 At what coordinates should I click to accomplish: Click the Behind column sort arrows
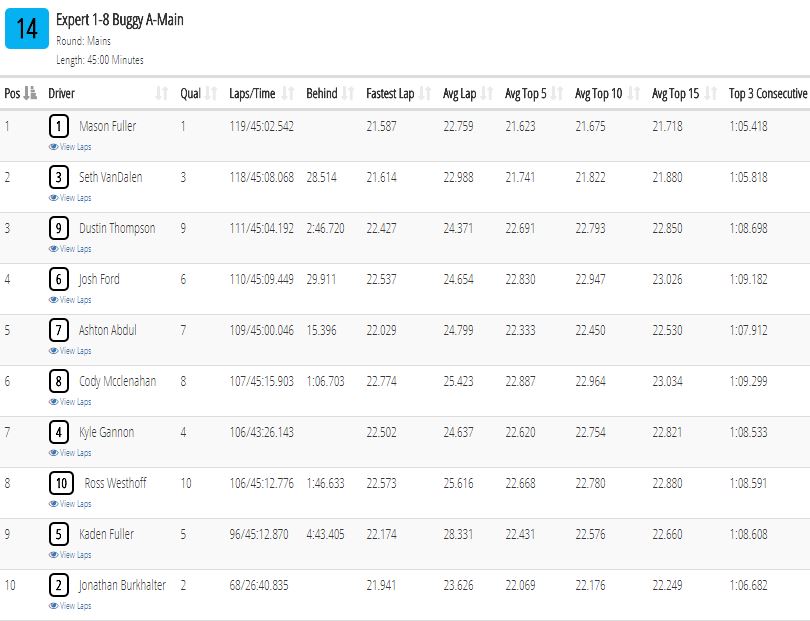[348, 93]
